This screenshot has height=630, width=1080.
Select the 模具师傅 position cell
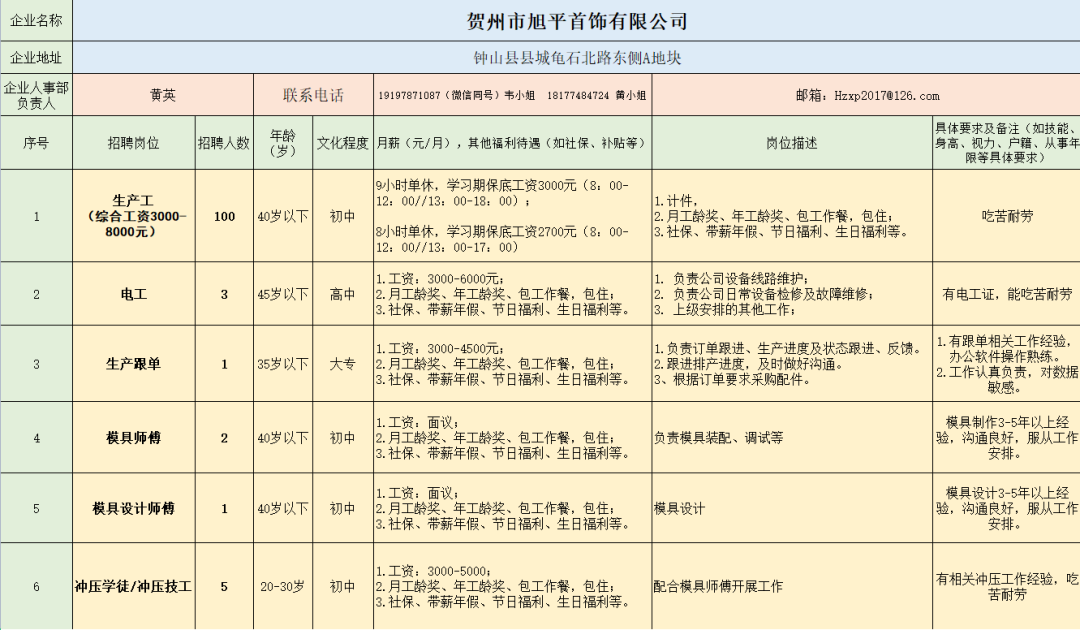[x=137, y=437]
